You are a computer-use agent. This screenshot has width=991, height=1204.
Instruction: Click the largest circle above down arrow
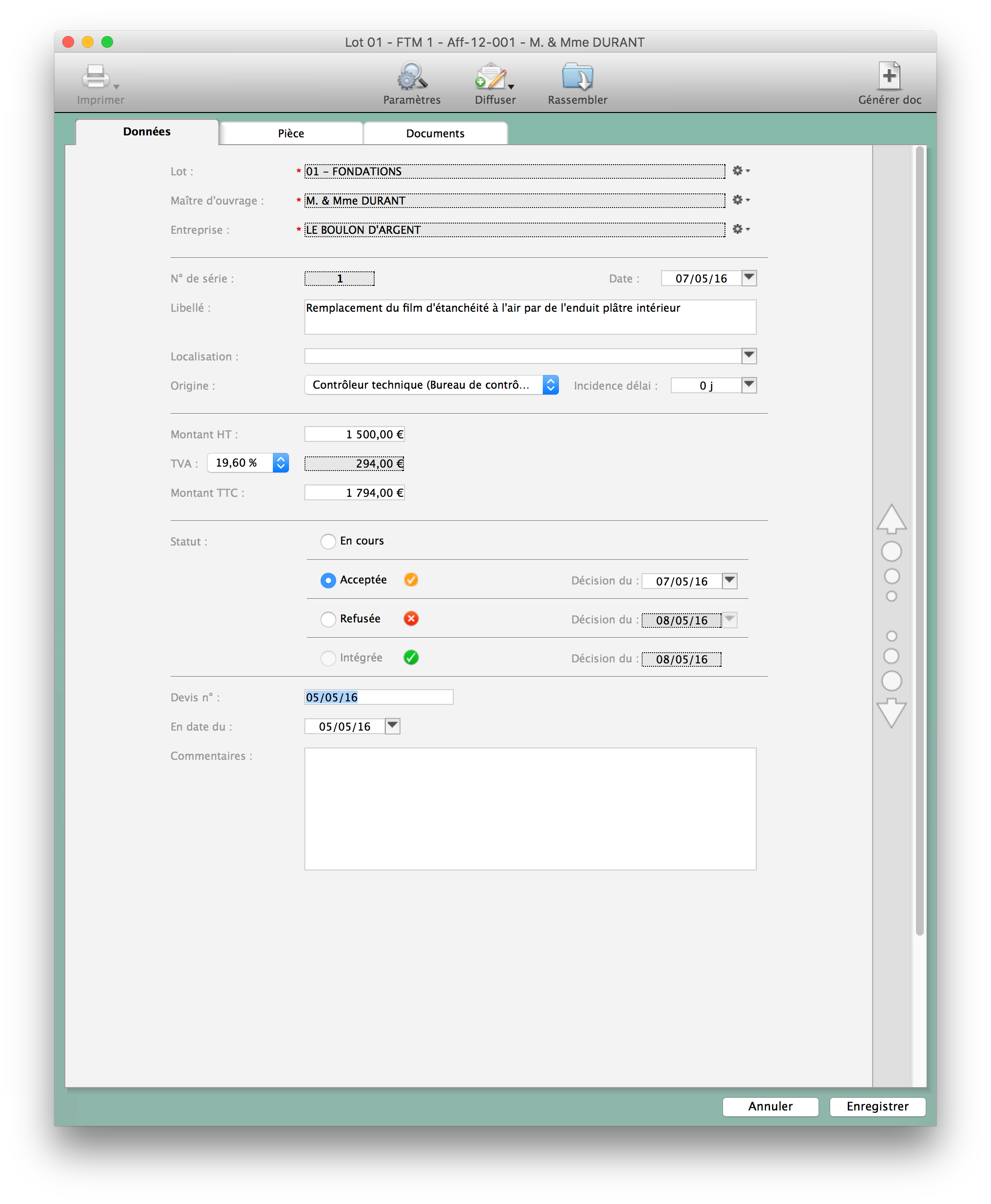tap(891, 681)
